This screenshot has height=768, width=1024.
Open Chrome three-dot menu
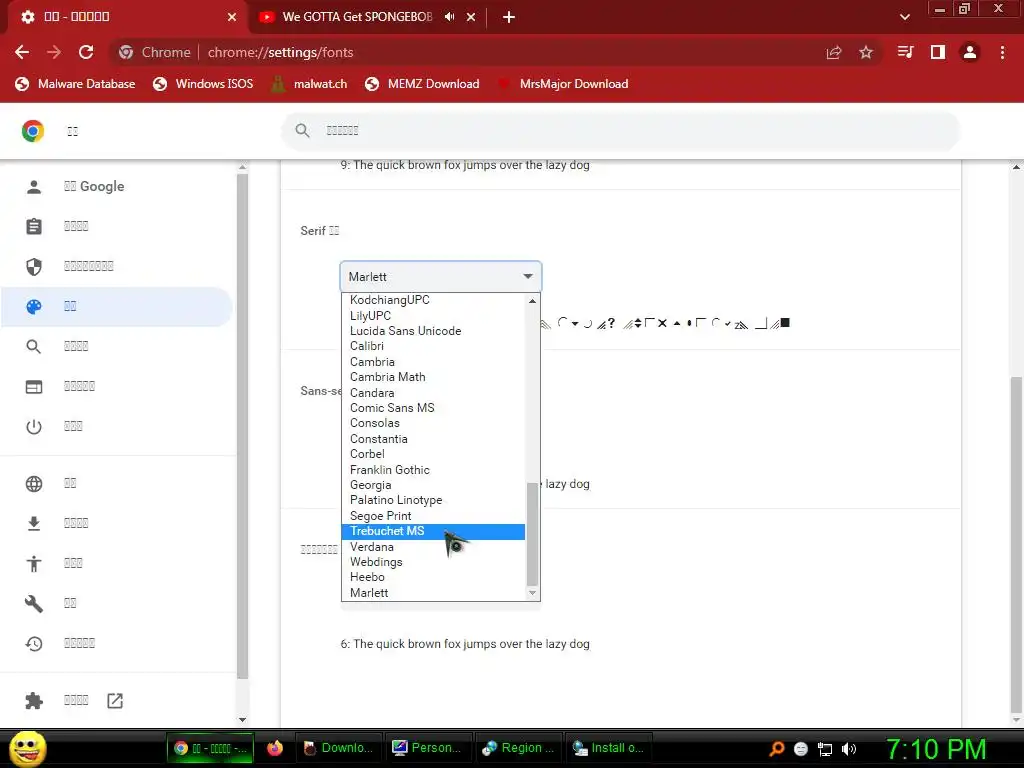[x=1002, y=52]
